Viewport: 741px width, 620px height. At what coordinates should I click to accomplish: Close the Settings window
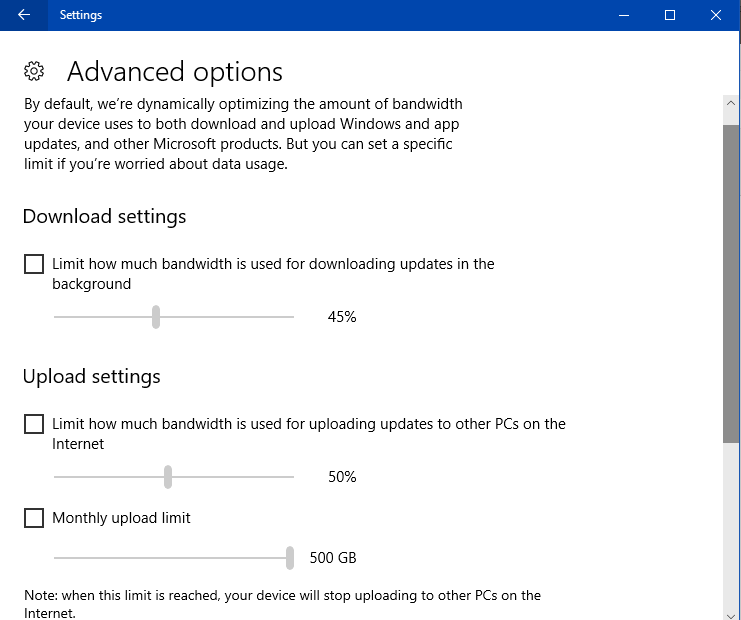click(716, 15)
